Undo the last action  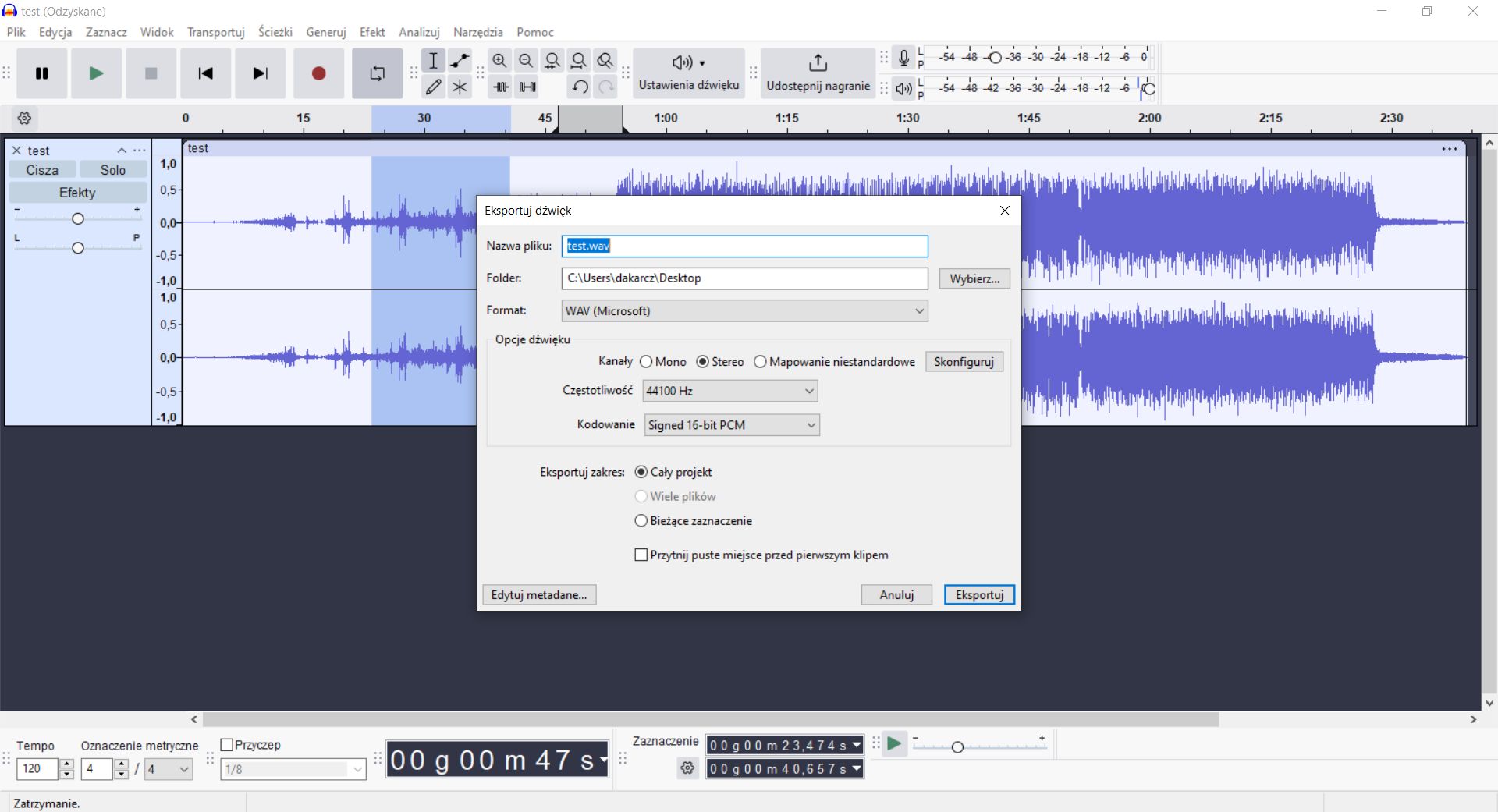579,87
